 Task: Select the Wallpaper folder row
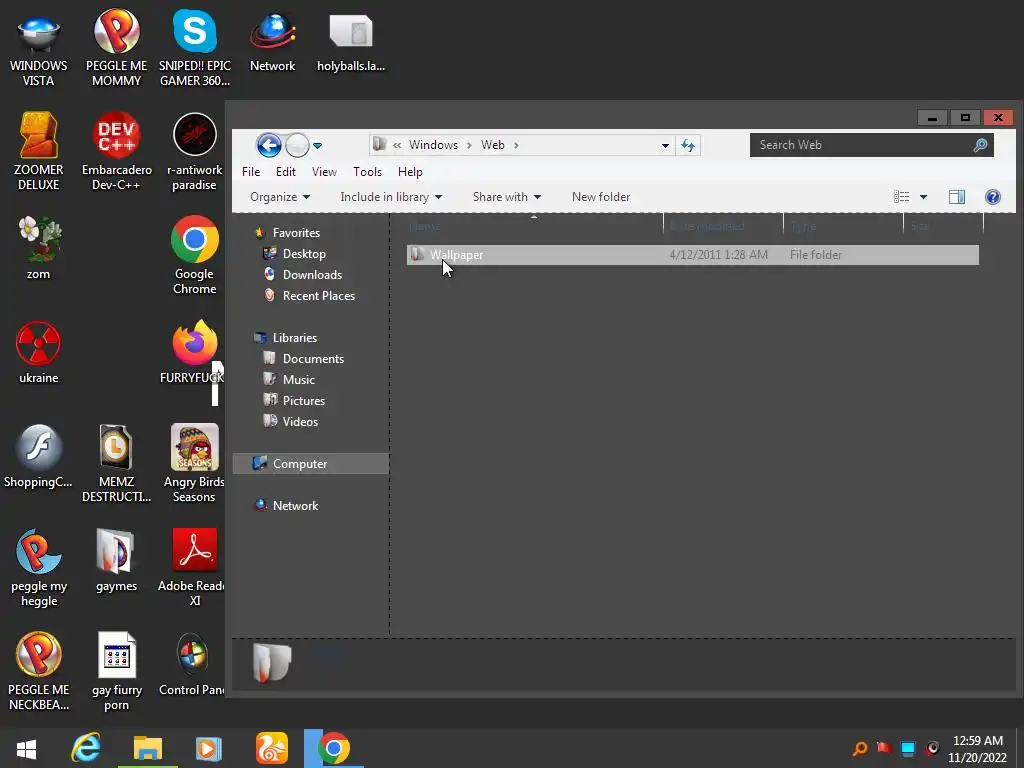point(692,255)
